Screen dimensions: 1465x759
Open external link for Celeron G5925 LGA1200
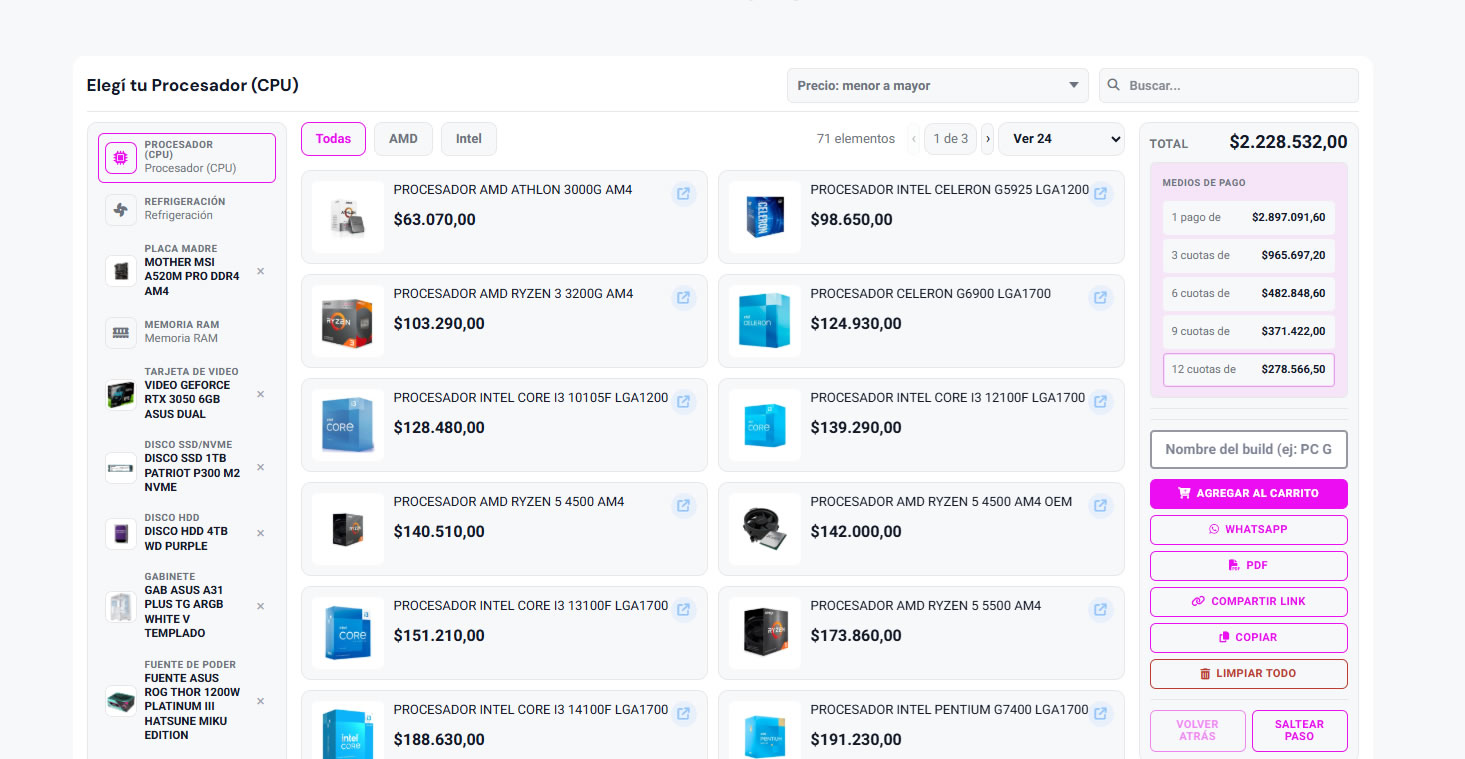click(1101, 193)
